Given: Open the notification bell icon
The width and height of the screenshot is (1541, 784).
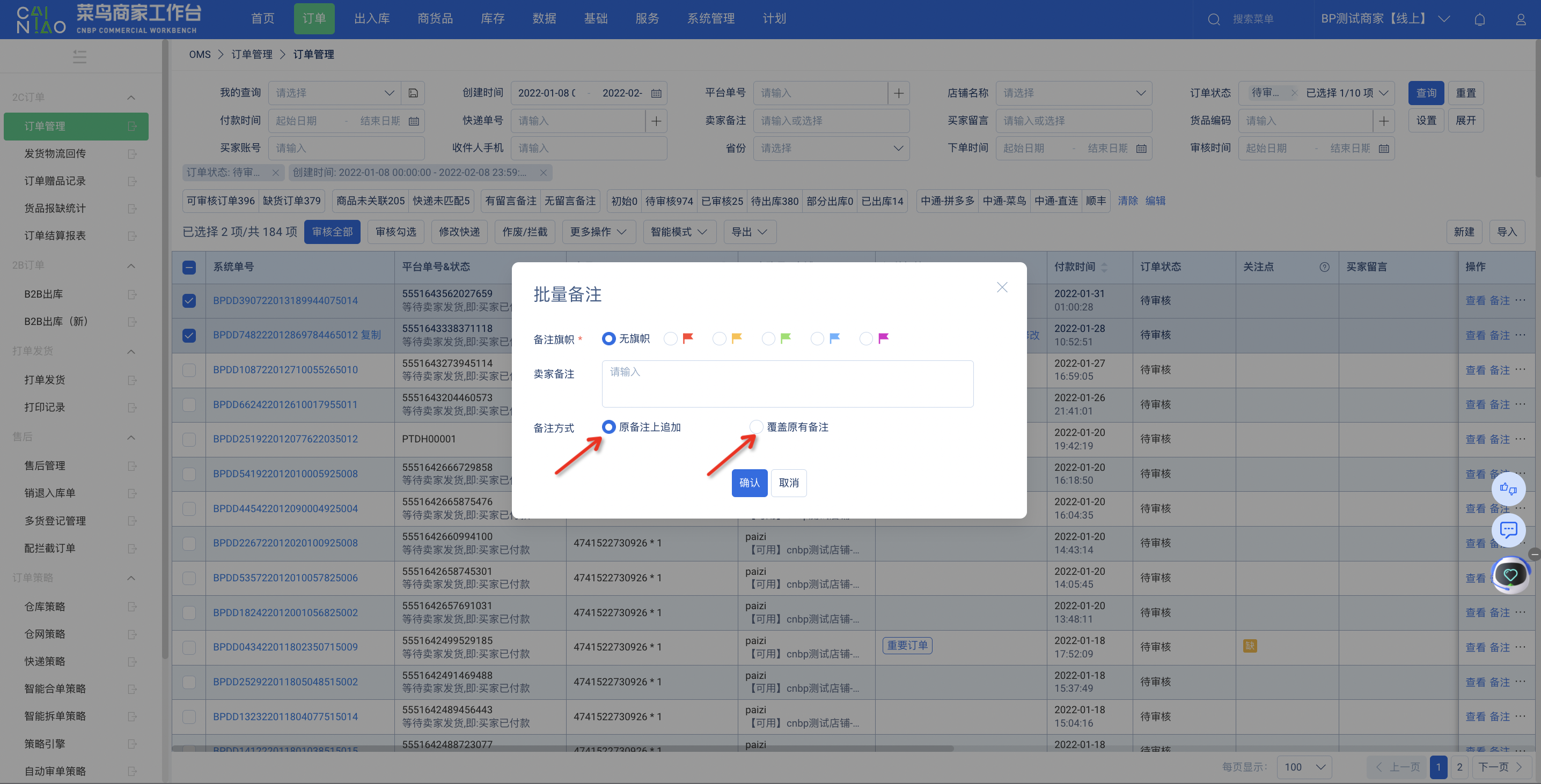Looking at the screenshot, I should coord(1479,19).
